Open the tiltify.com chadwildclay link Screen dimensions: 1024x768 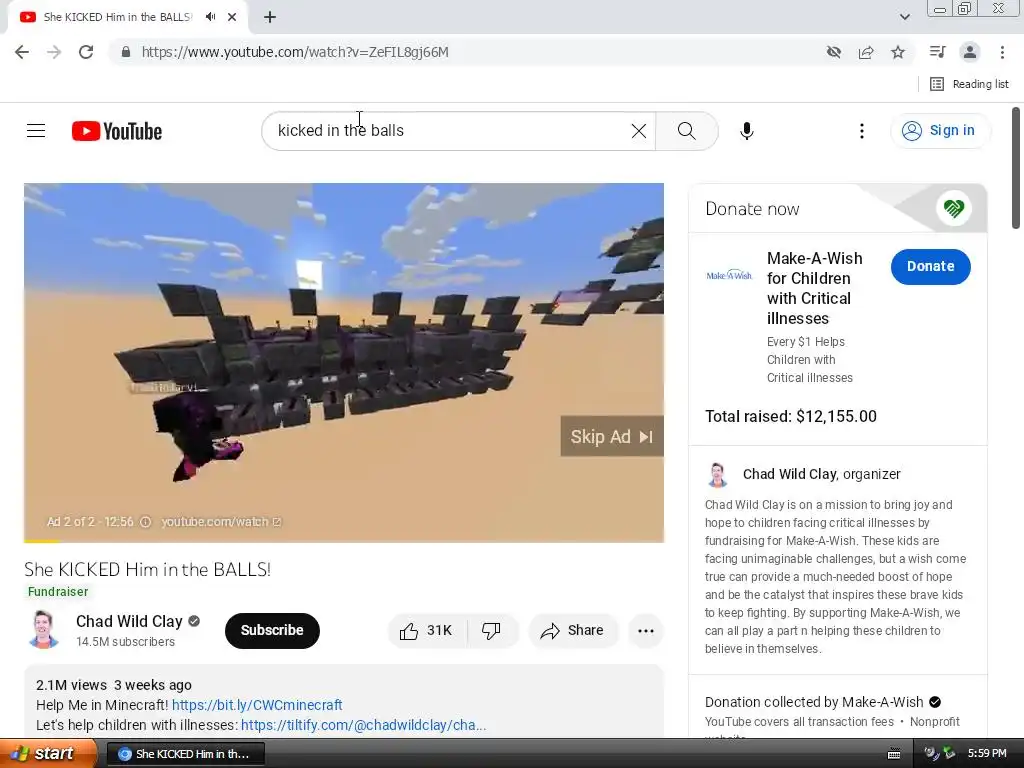click(363, 725)
